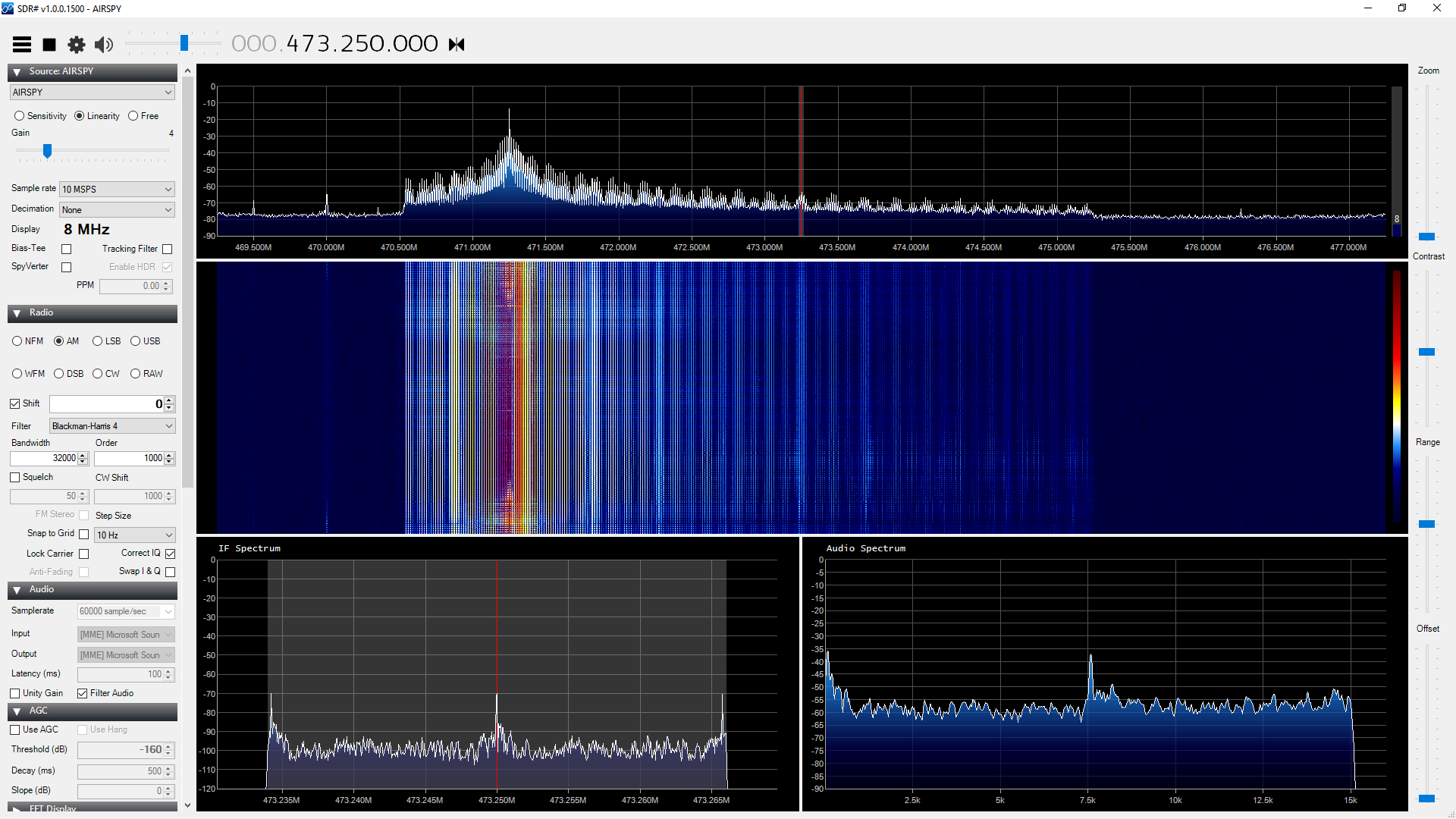Viewport: 1456px width, 819px height.
Task: Adjust the Zoom slider handle
Action: (1426, 237)
